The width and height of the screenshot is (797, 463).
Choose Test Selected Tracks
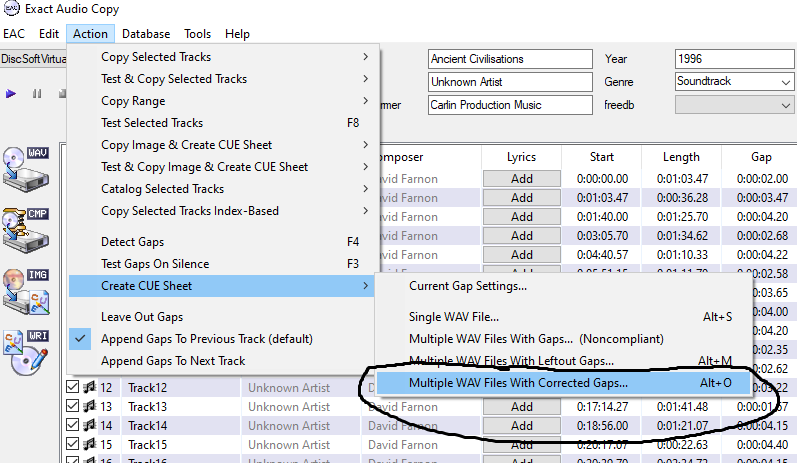pos(224,123)
